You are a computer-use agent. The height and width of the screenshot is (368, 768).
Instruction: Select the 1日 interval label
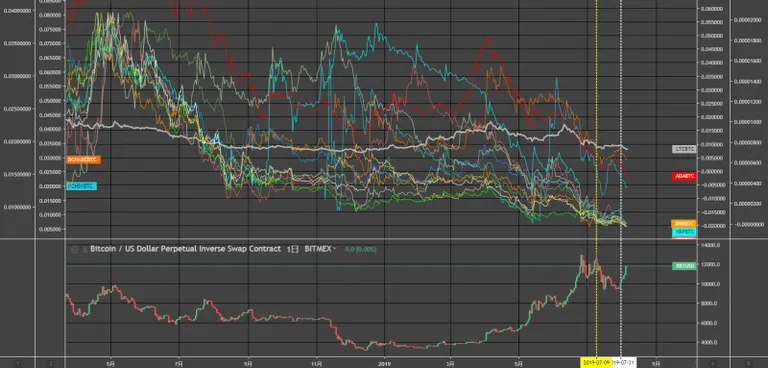click(x=292, y=249)
